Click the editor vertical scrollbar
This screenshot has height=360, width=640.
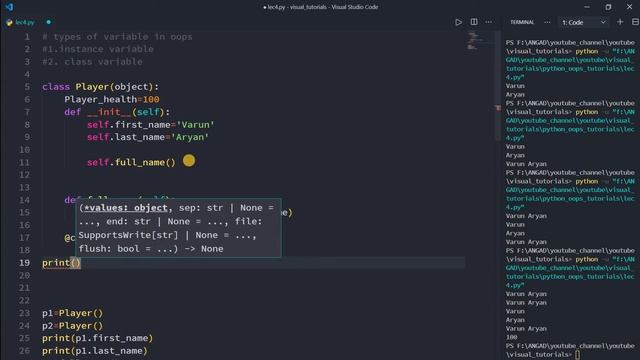(x=498, y=86)
